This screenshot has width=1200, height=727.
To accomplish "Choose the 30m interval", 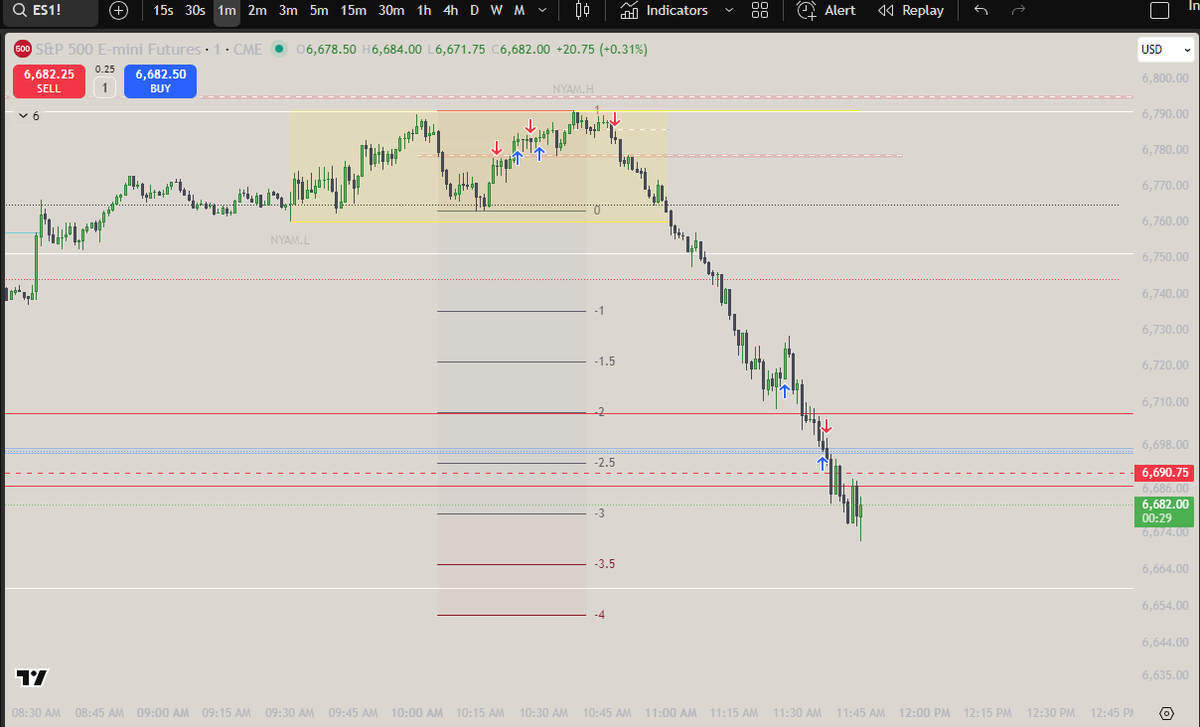I will pyautogui.click(x=391, y=11).
